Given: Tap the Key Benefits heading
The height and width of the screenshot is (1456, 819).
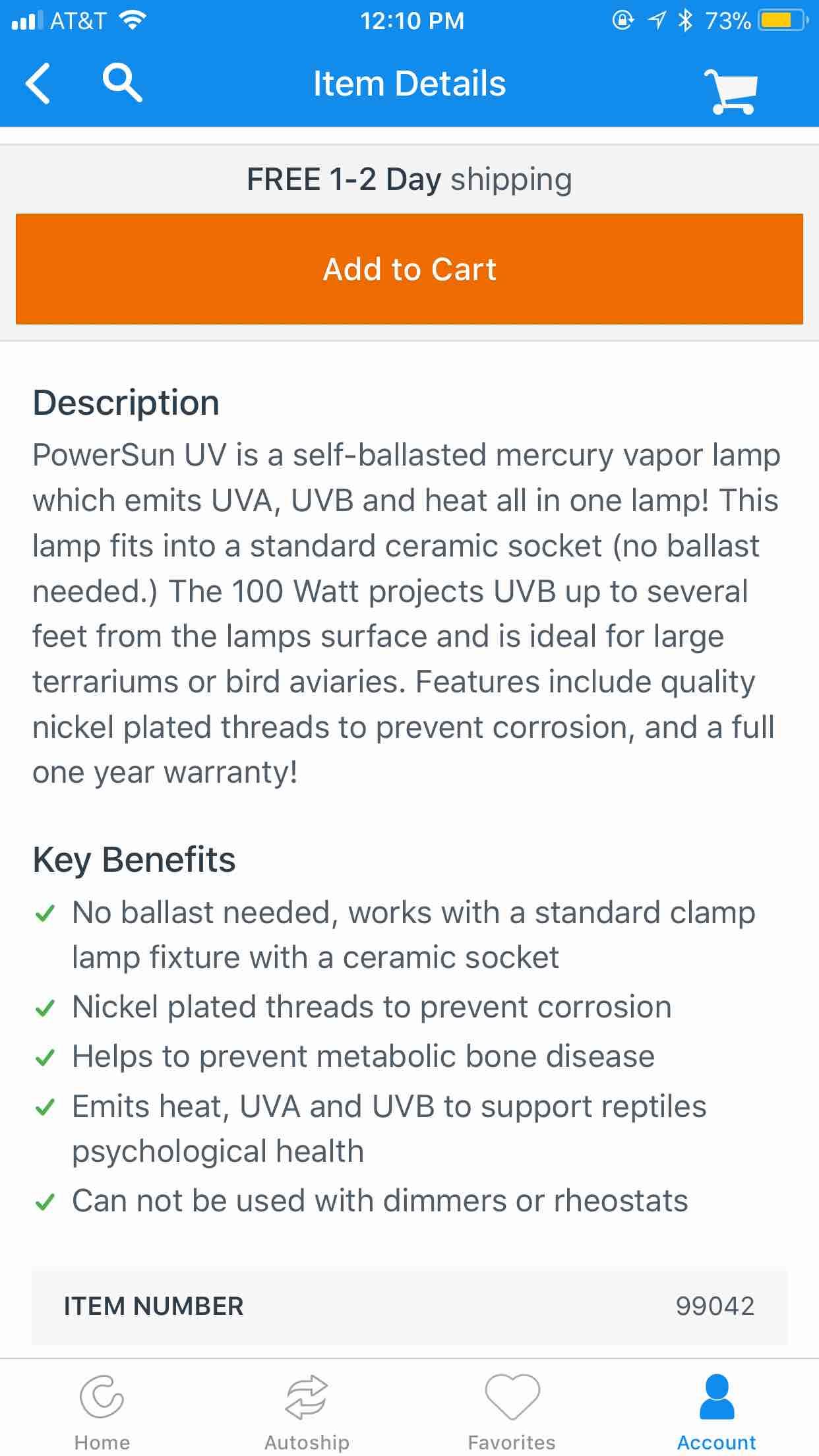Looking at the screenshot, I should 134,860.
